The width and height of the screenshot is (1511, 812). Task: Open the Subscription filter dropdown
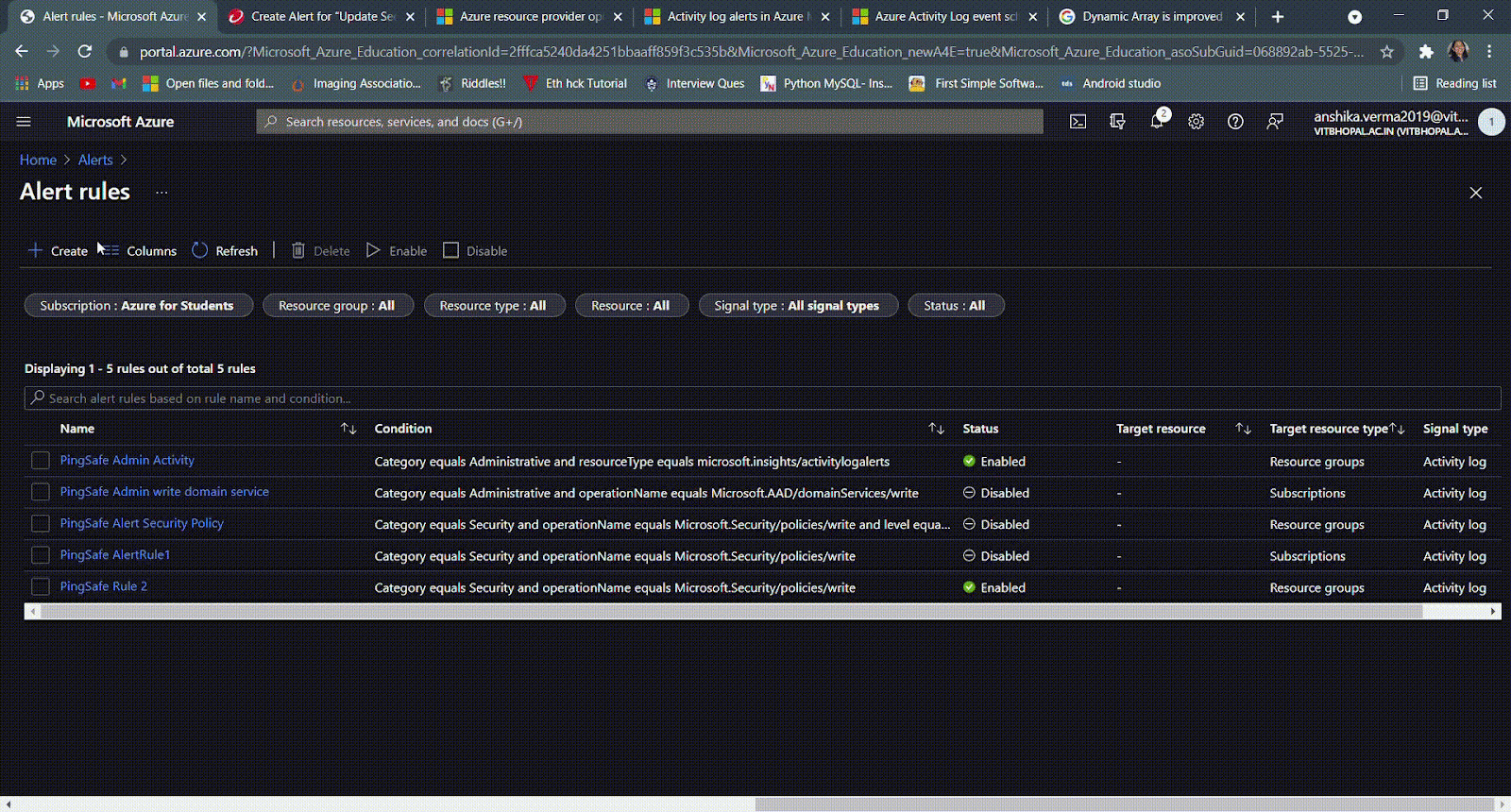click(x=138, y=306)
